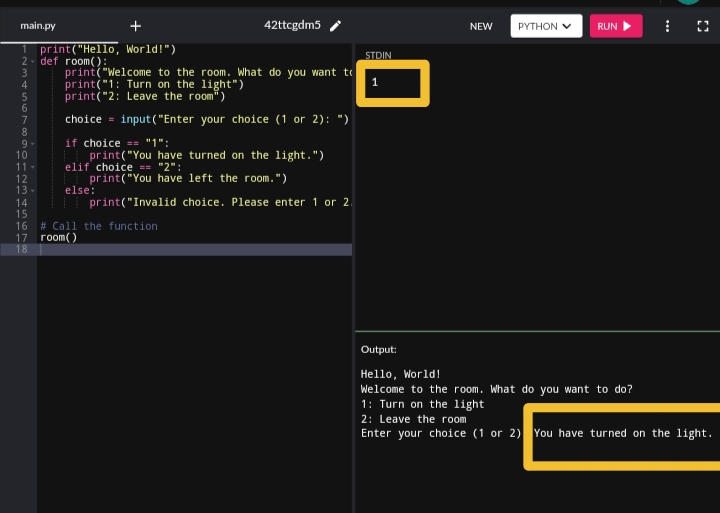
Task: Click the print("1: Turn on the light") line
Action: (154, 85)
